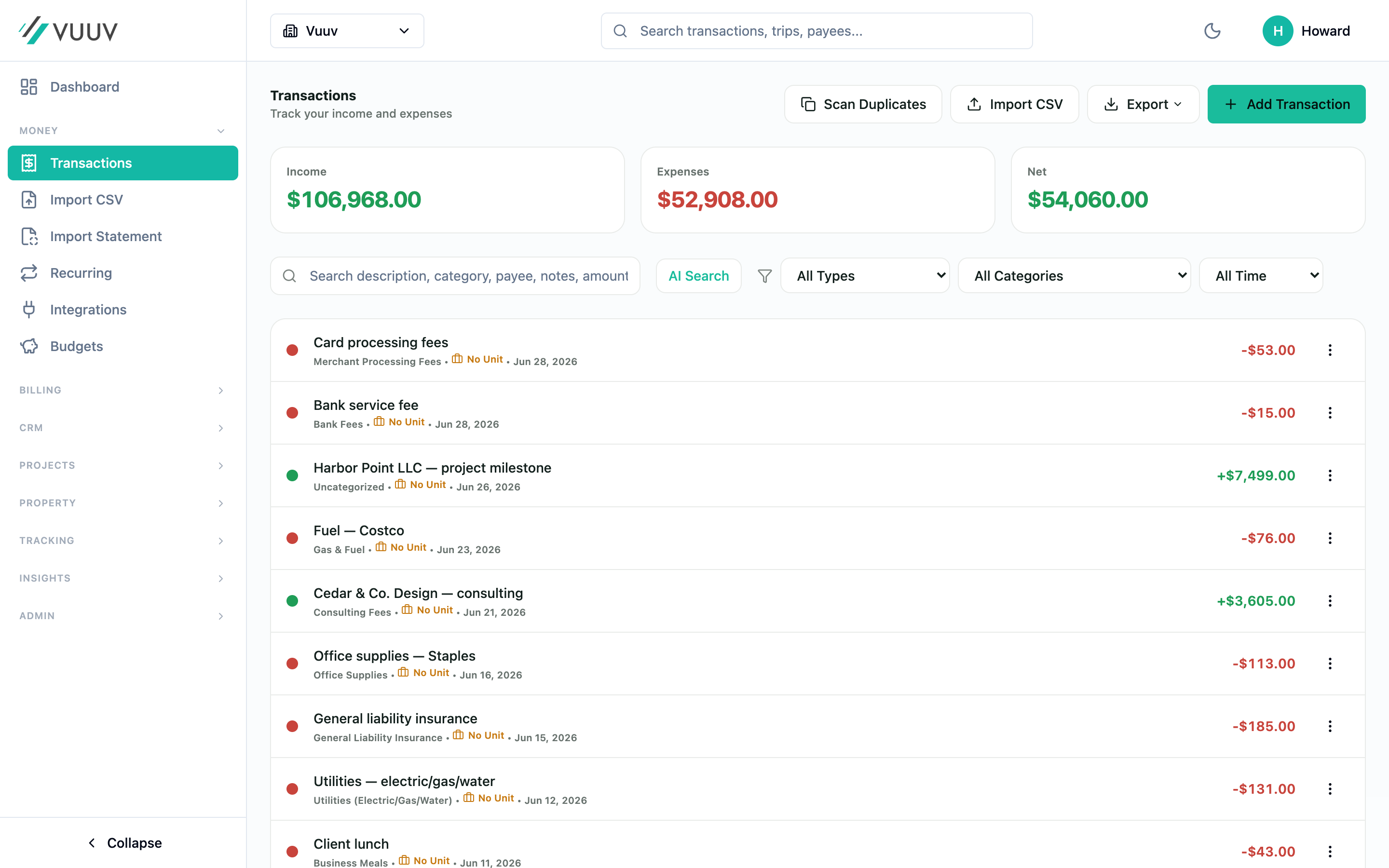
Task: Click AI Search button
Action: [x=698, y=276]
